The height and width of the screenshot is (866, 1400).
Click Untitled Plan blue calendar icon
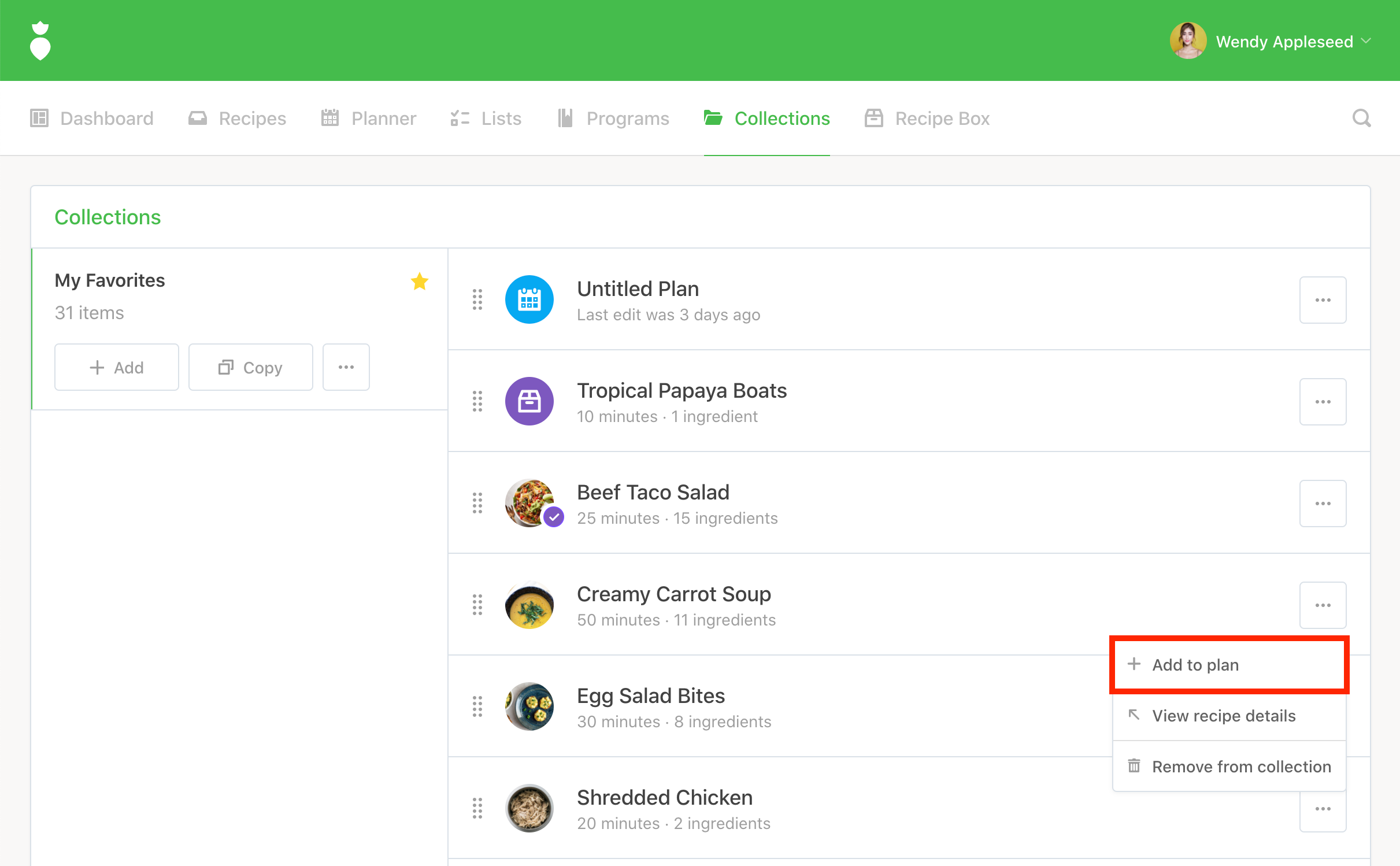(529, 299)
